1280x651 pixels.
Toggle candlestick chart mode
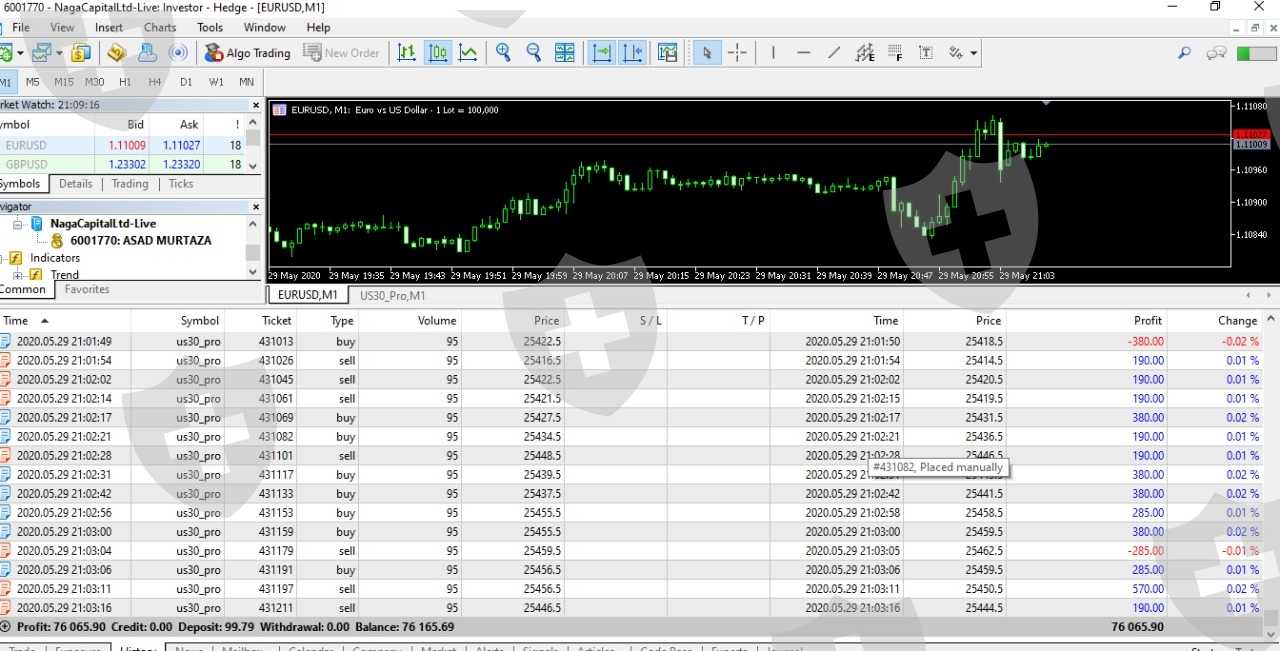click(x=437, y=53)
